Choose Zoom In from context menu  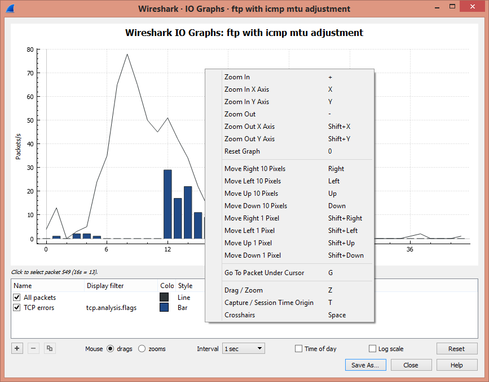pyautogui.click(x=289, y=77)
